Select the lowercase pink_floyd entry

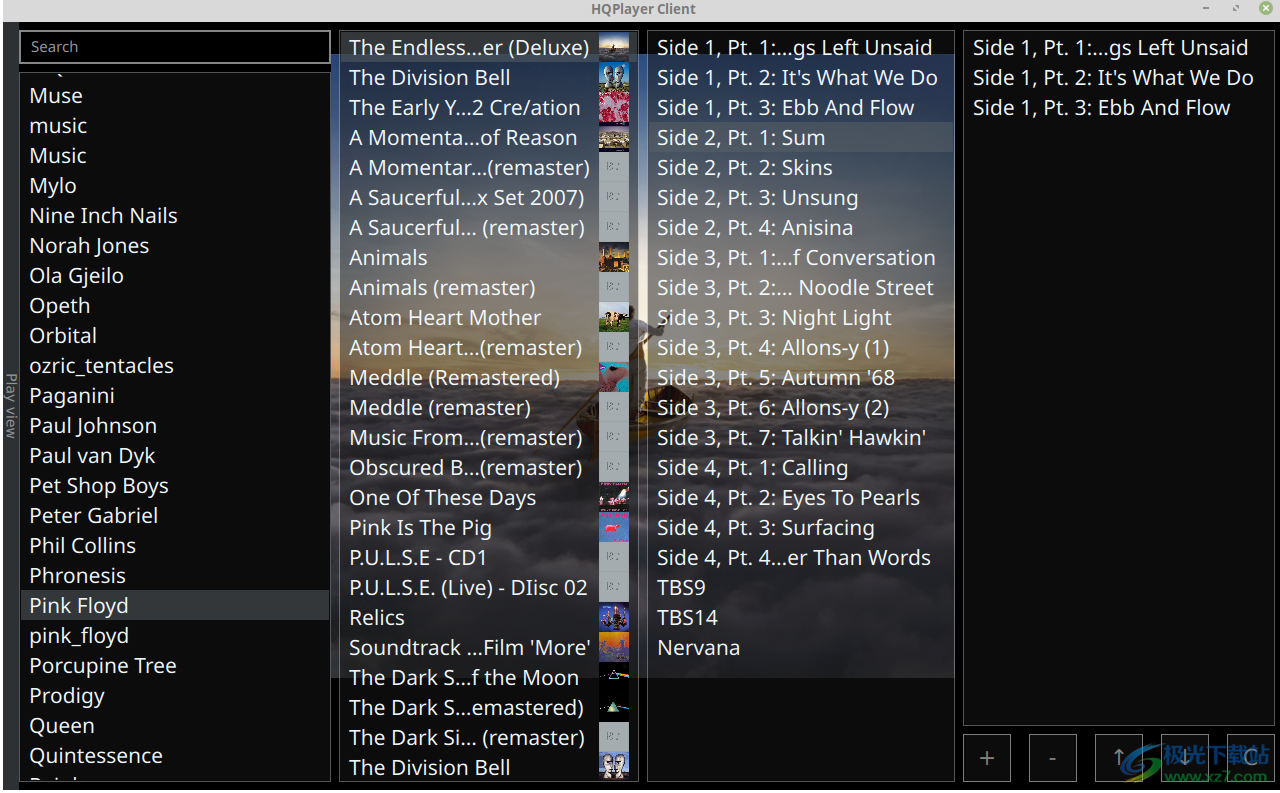point(175,636)
